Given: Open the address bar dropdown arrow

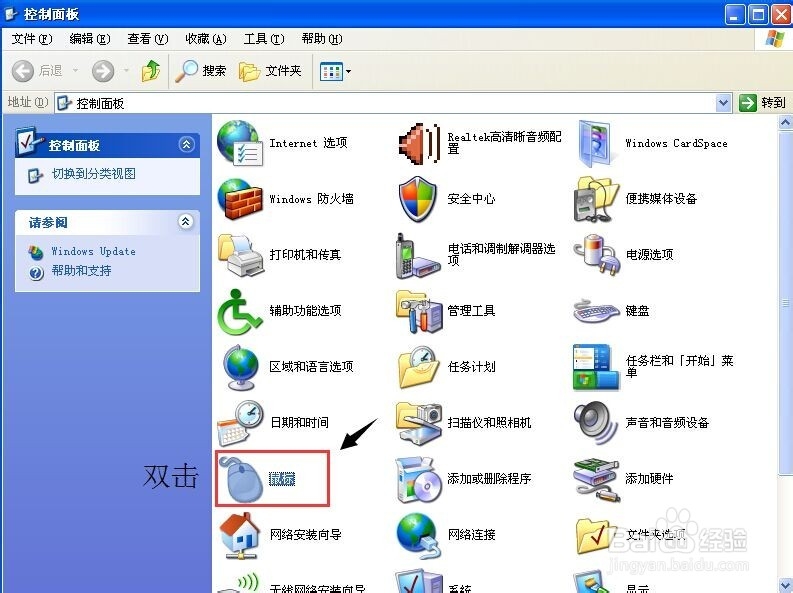Looking at the screenshot, I should click(724, 103).
